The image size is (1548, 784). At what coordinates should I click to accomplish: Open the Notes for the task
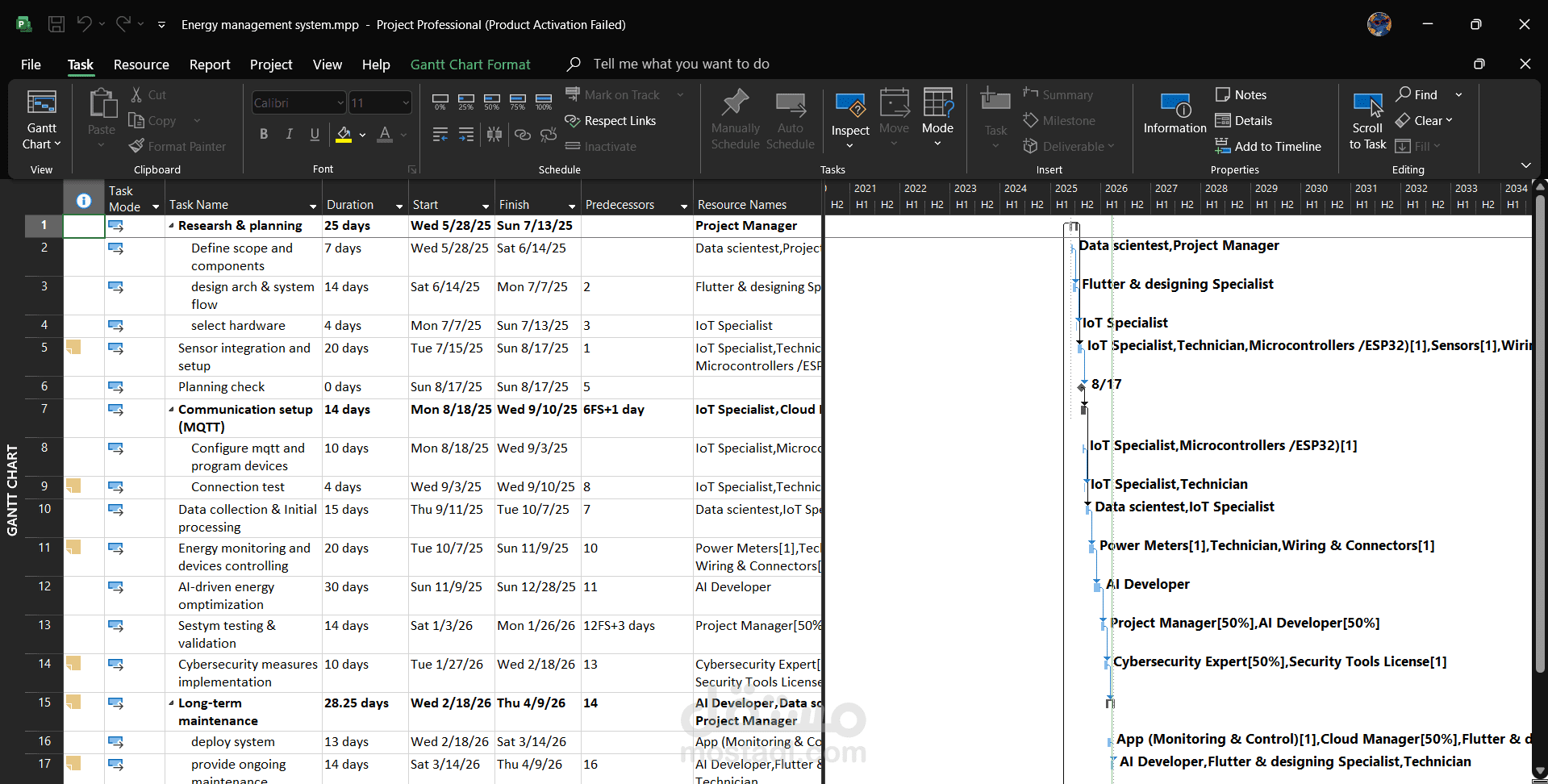click(x=1241, y=94)
